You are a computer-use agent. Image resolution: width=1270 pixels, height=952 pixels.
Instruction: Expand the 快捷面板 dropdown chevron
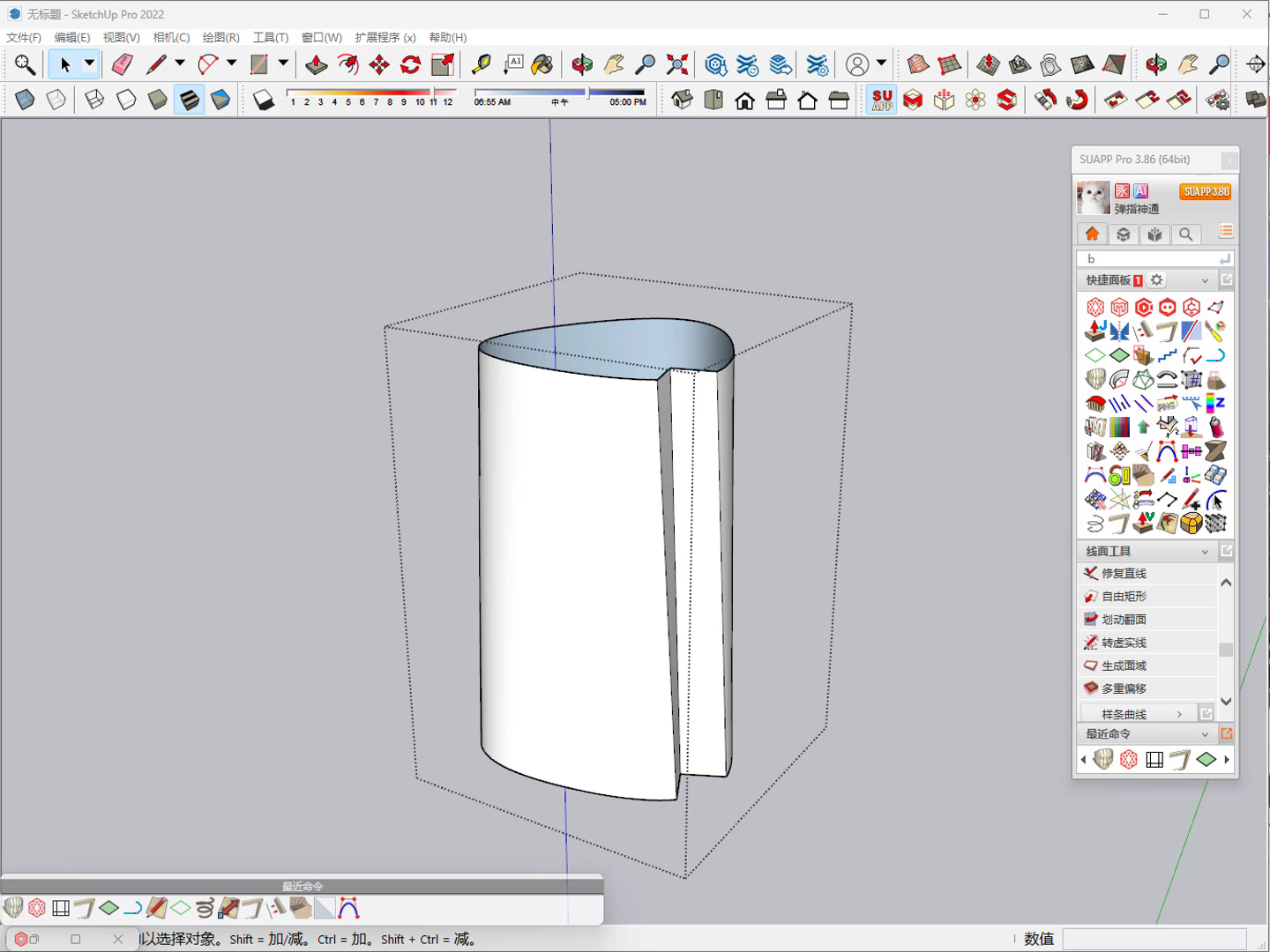click(x=1205, y=281)
